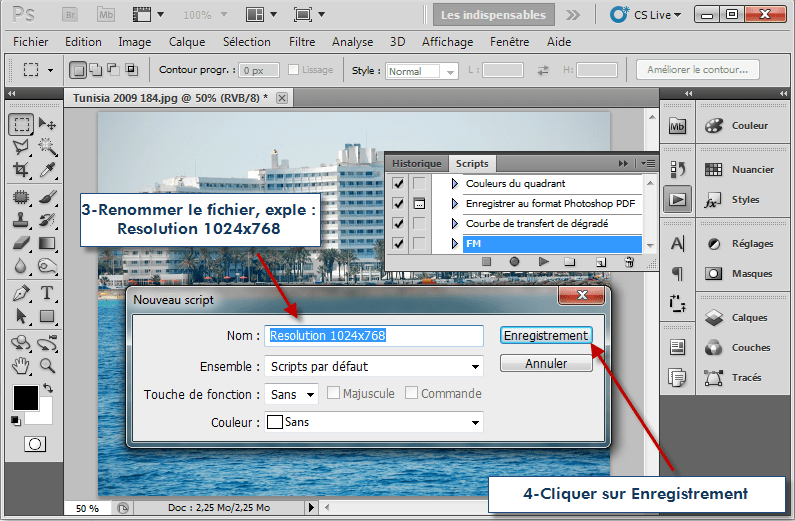Open the Touche de fonction dropdown
This screenshot has width=795, height=521.
click(292, 394)
